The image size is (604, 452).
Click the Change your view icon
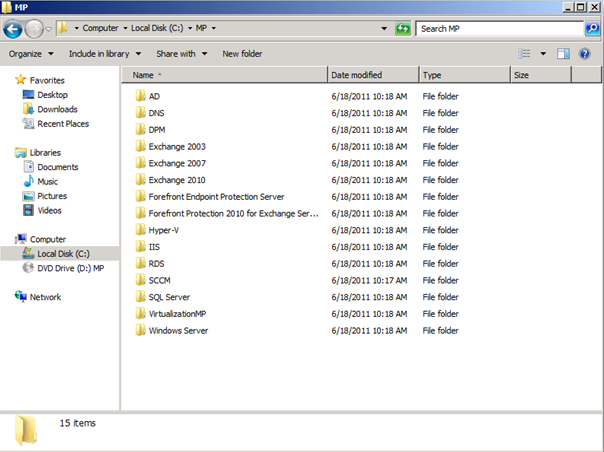point(524,54)
